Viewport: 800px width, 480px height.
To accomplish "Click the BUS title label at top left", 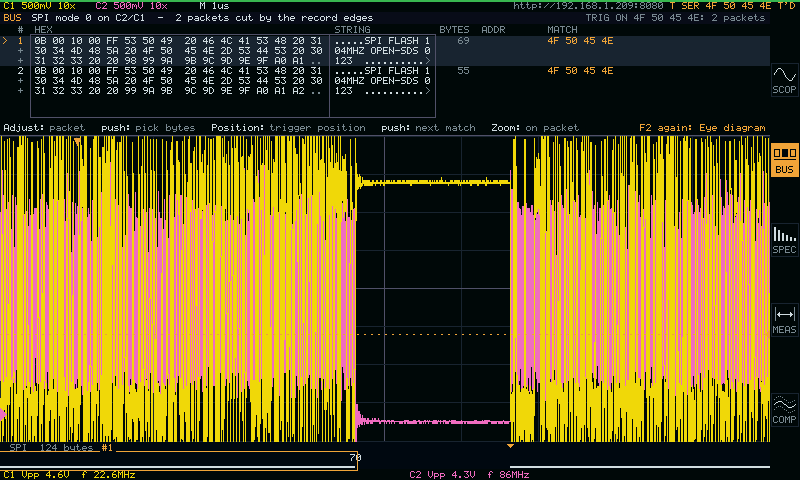I will [12, 17].
